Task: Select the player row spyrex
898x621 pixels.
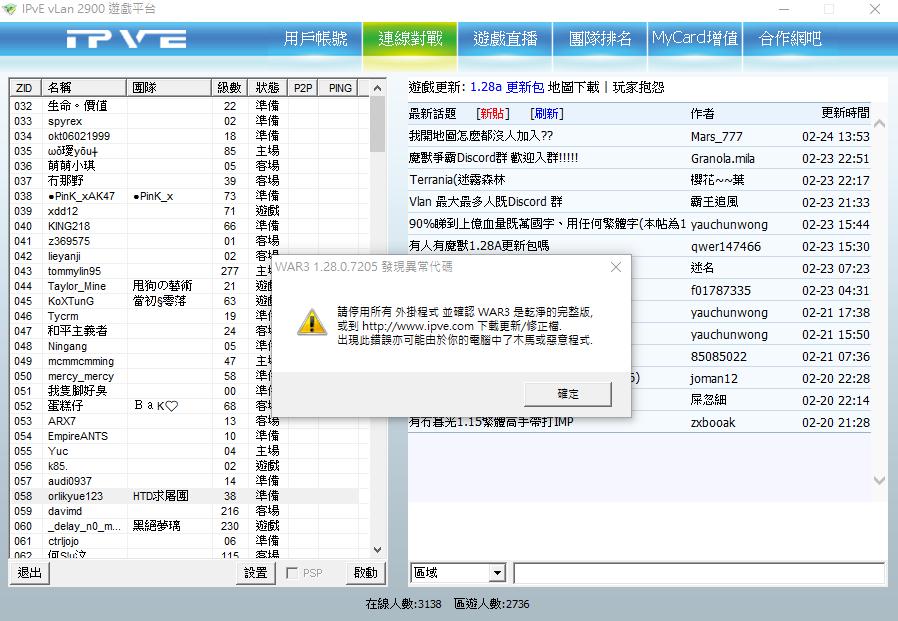Action: pos(184,121)
